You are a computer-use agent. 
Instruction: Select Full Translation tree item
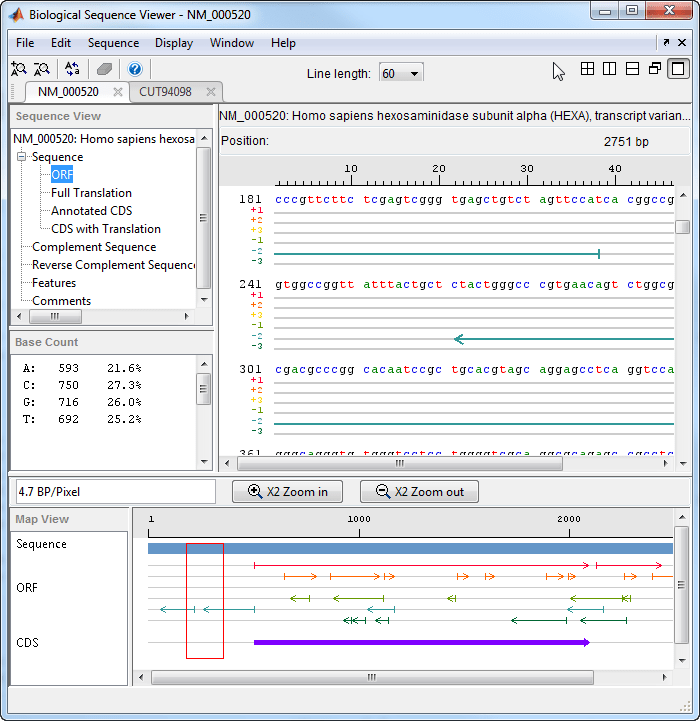click(x=91, y=193)
